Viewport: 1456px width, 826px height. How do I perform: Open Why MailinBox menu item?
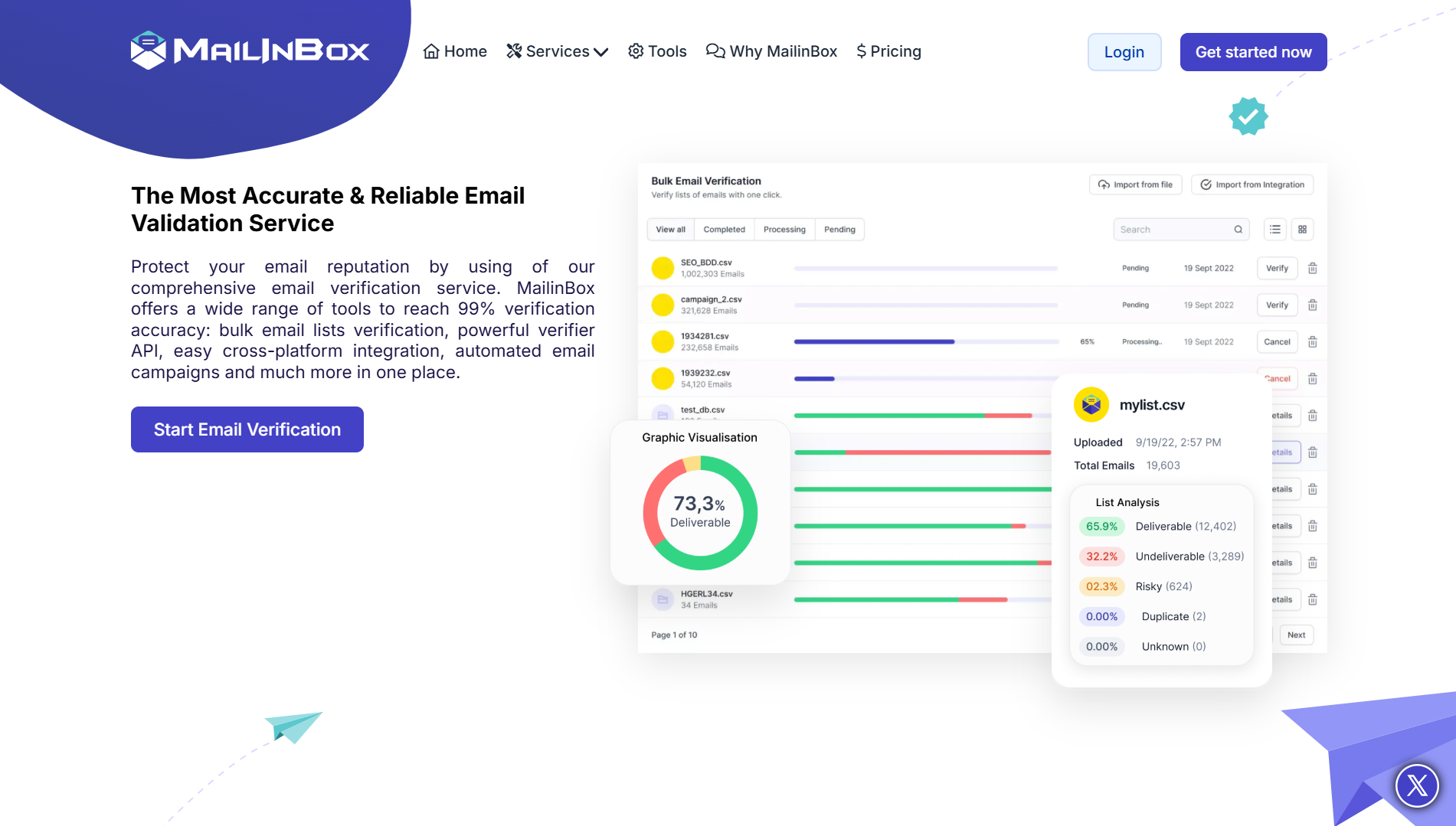pyautogui.click(x=771, y=51)
